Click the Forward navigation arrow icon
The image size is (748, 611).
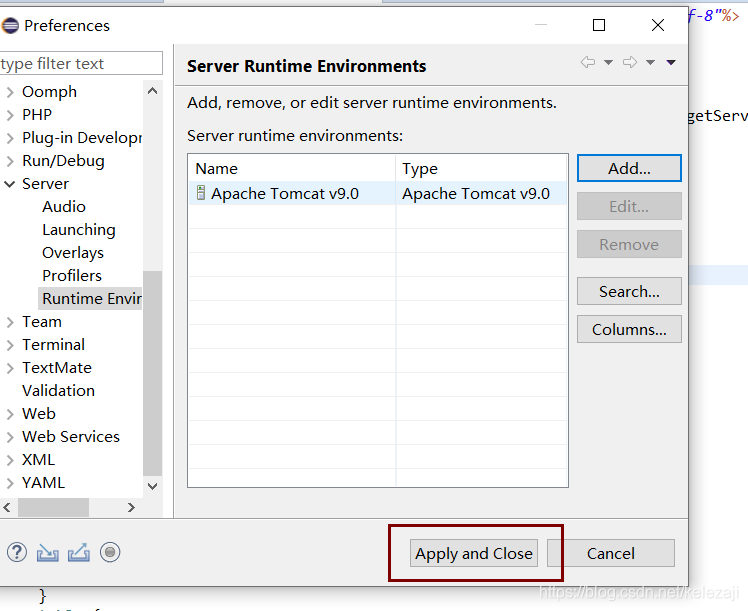(630, 62)
